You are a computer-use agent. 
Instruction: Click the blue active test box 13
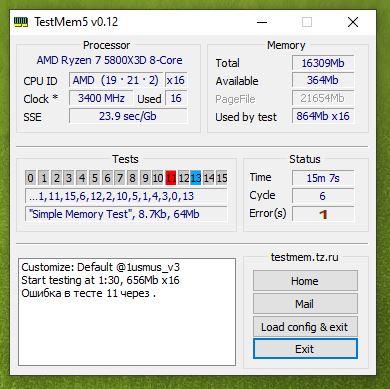196,178
